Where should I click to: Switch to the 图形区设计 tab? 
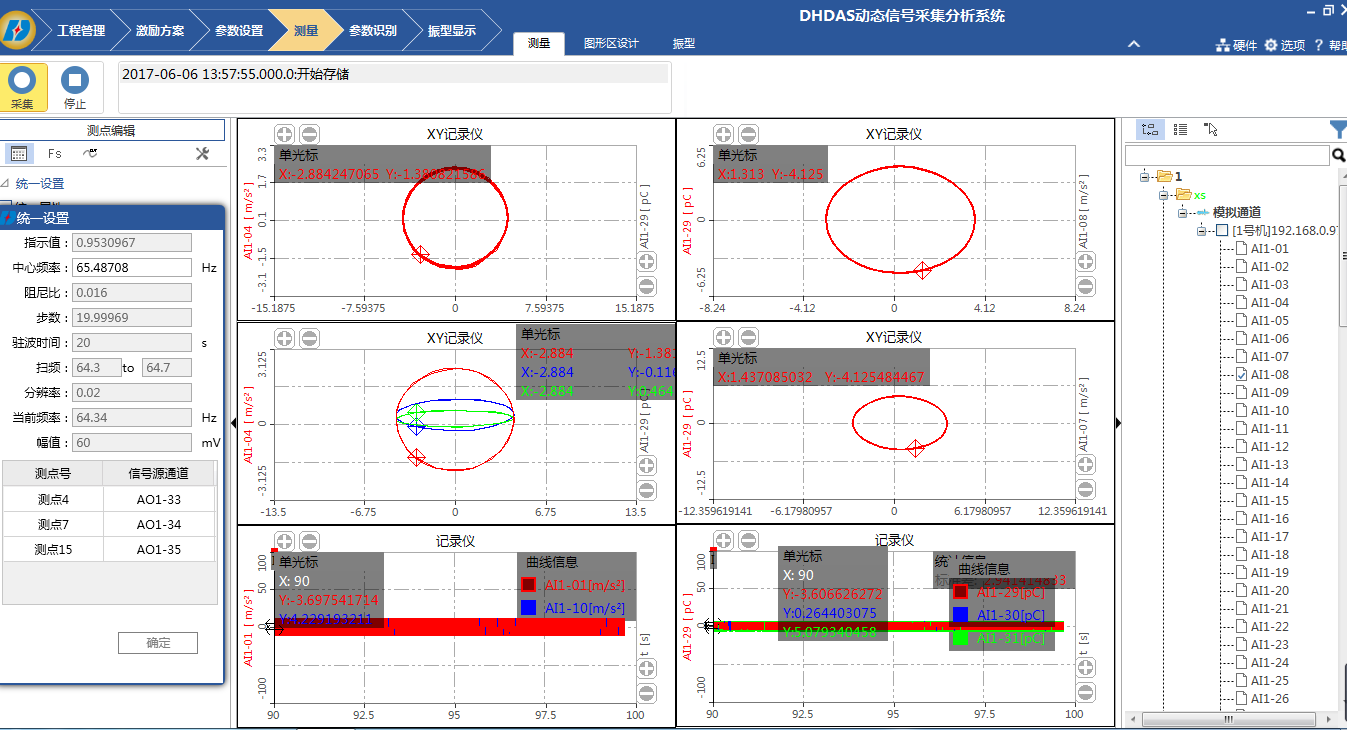click(x=610, y=44)
